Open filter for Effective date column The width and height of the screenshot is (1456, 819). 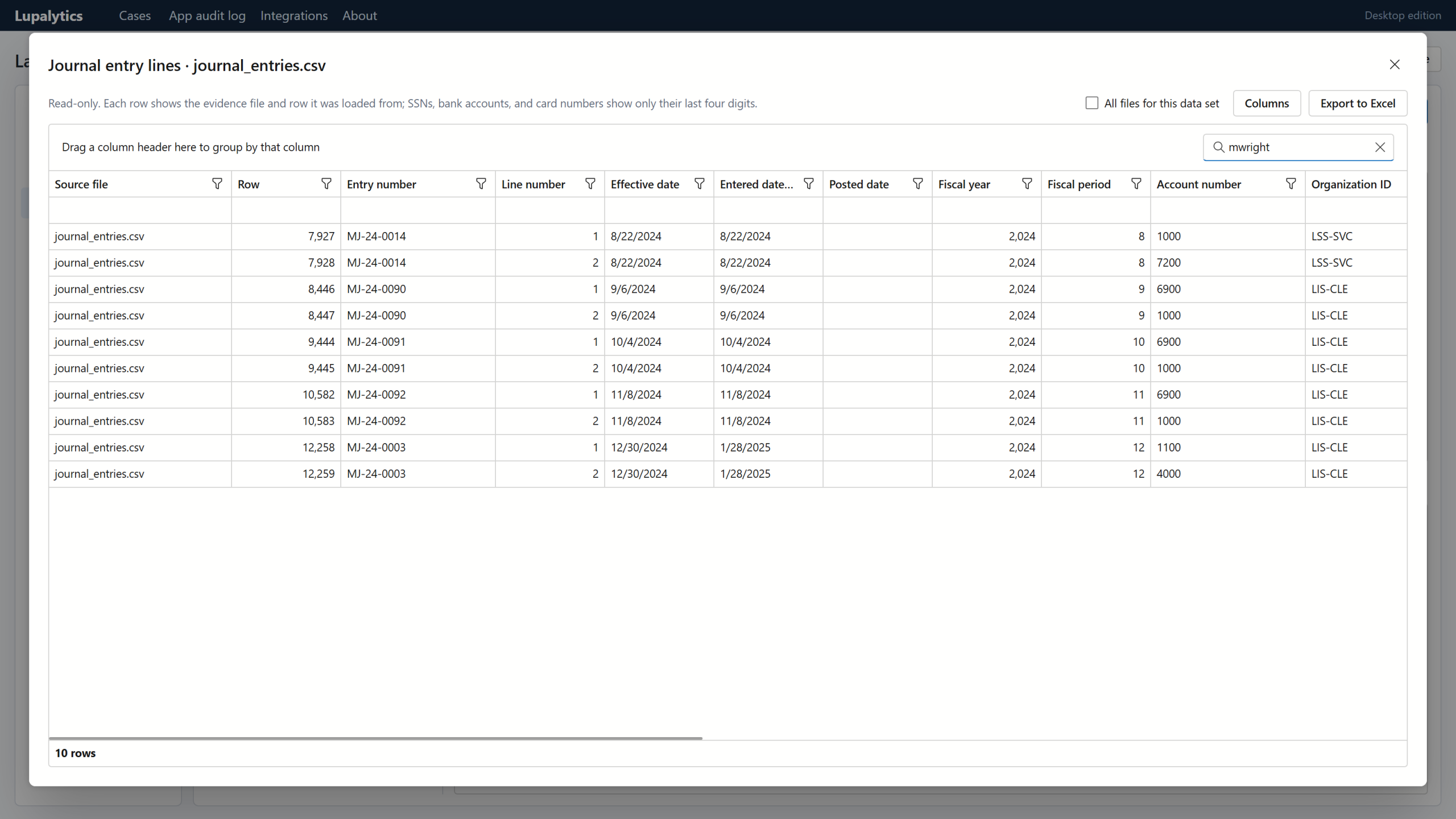[699, 184]
